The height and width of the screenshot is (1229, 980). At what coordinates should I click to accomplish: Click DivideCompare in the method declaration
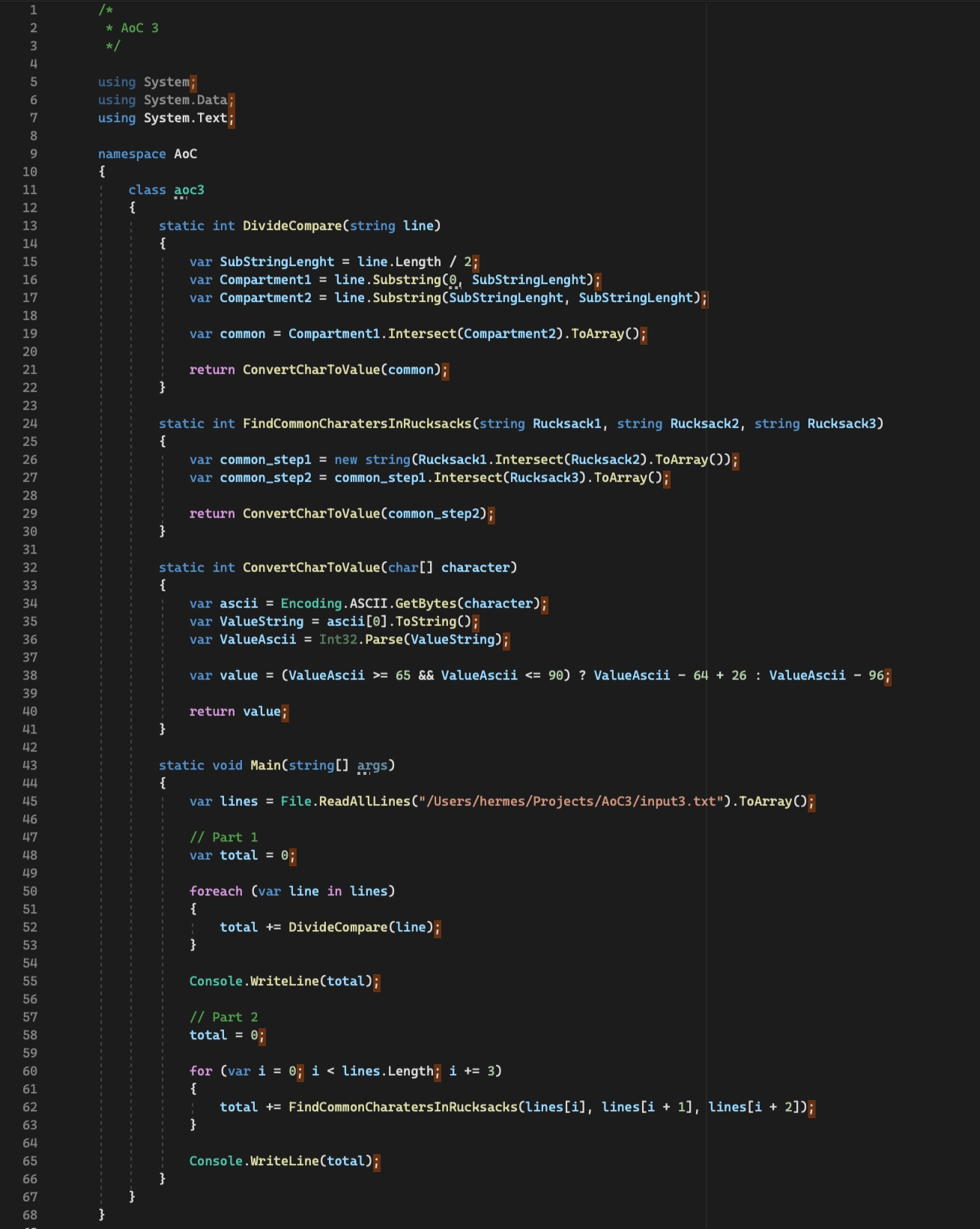[x=291, y=226]
